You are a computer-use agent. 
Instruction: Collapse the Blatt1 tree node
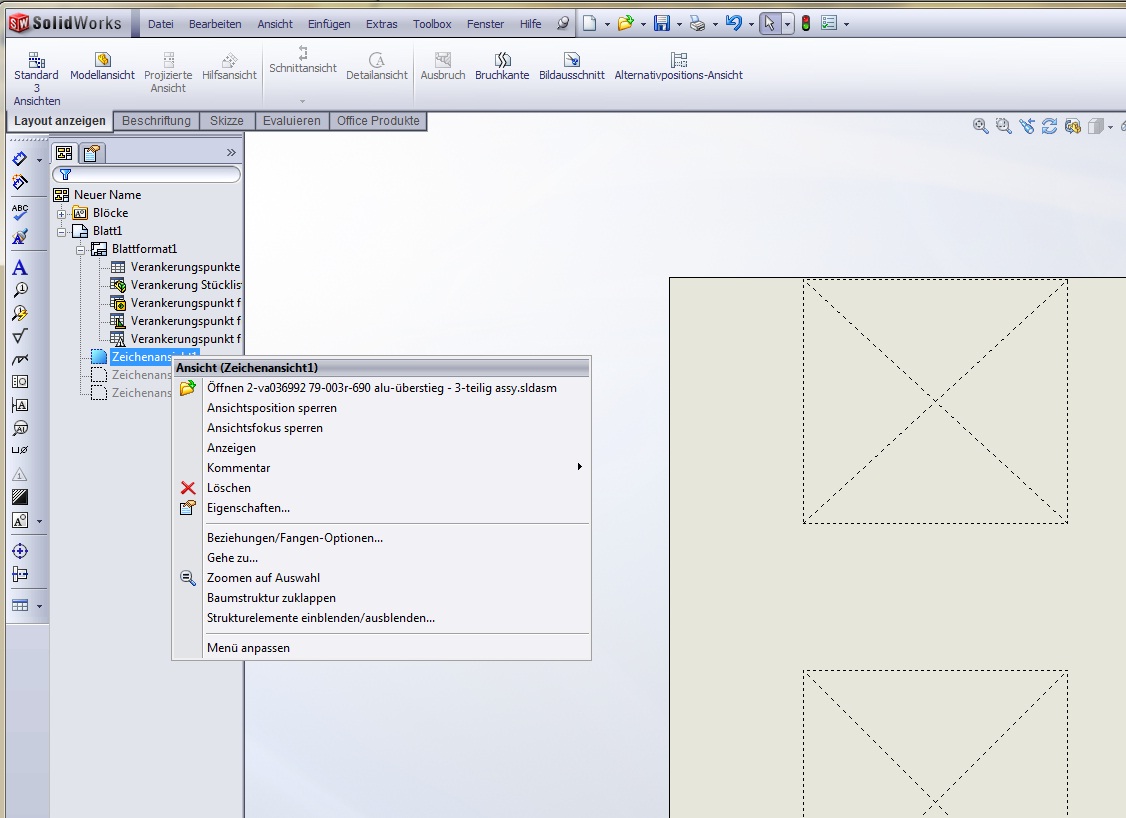coord(62,231)
